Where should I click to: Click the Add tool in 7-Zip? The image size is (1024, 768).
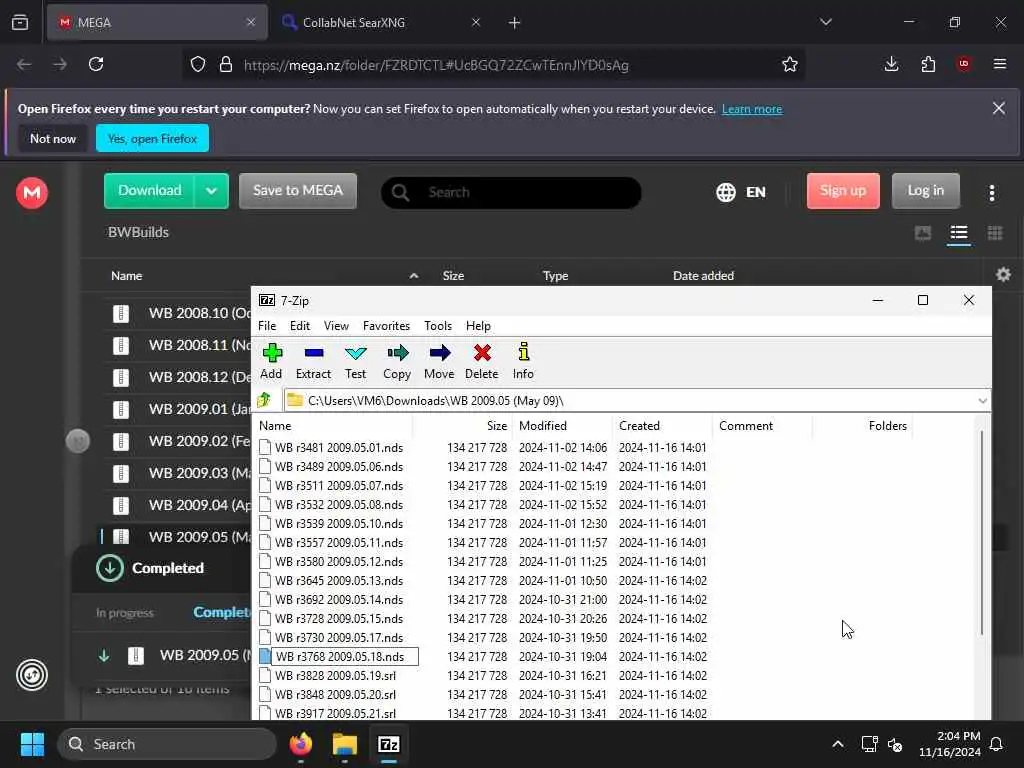[271, 361]
